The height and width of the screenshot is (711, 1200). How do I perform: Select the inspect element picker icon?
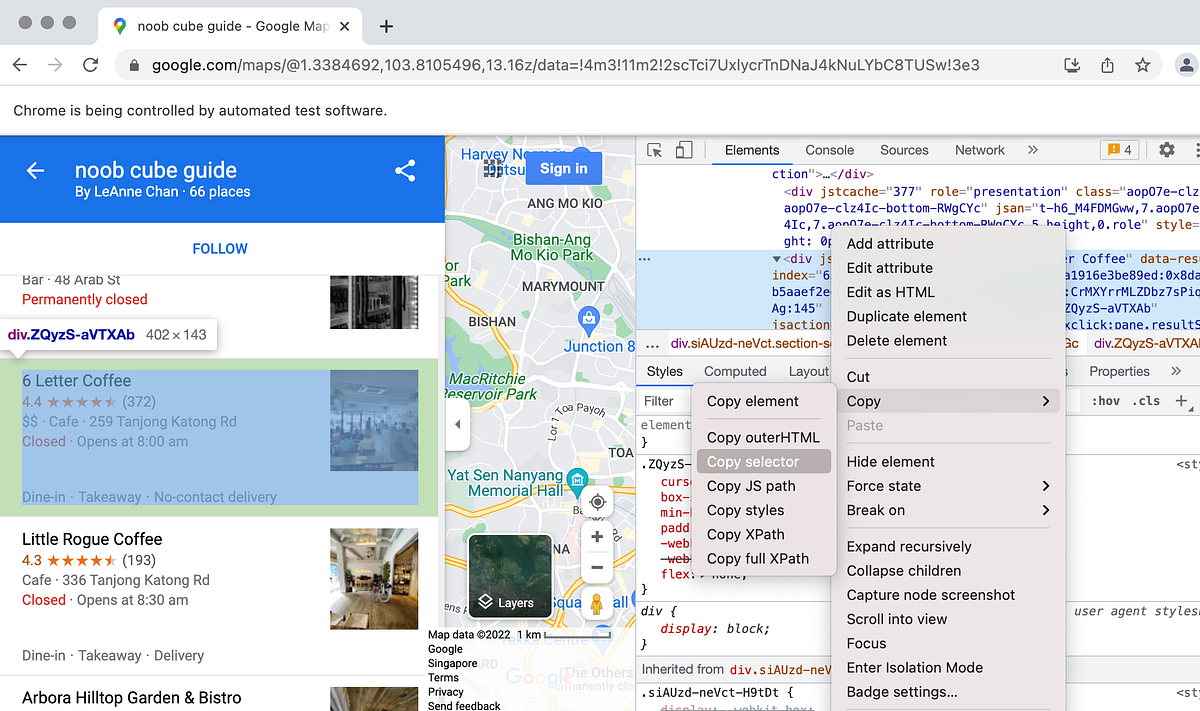coord(656,149)
